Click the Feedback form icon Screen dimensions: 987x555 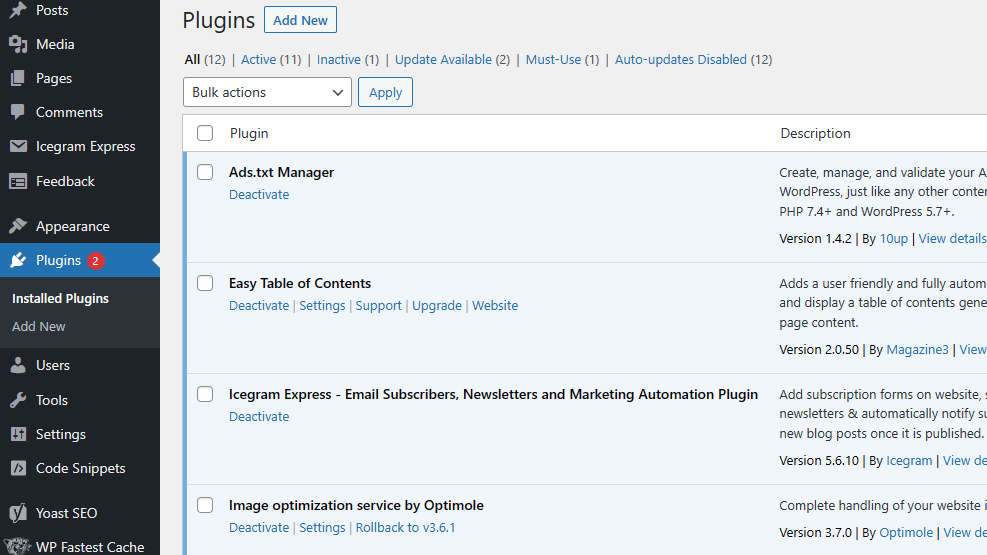click(18, 181)
